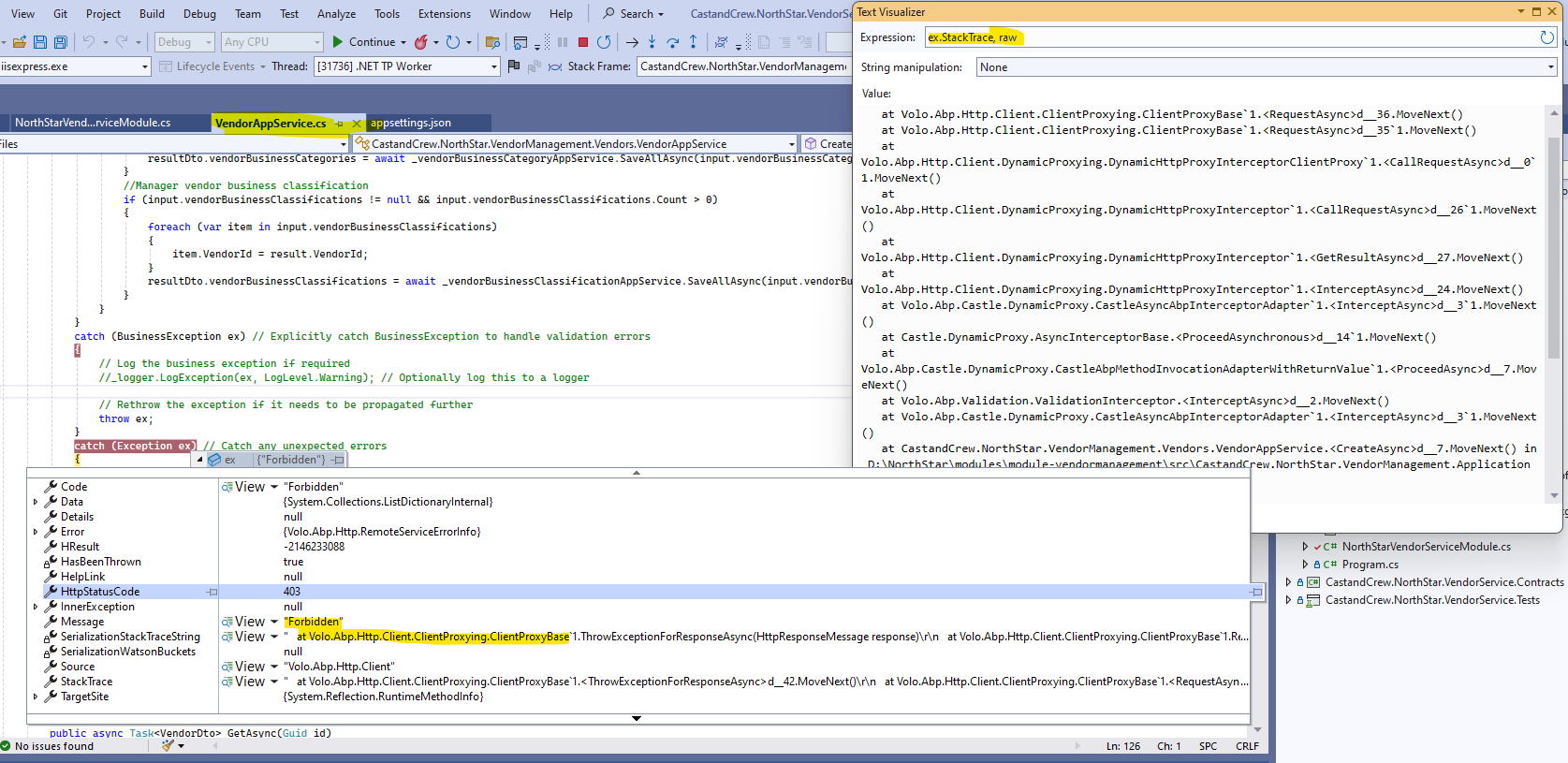Click the Show Next Statement arrow icon

[632, 42]
